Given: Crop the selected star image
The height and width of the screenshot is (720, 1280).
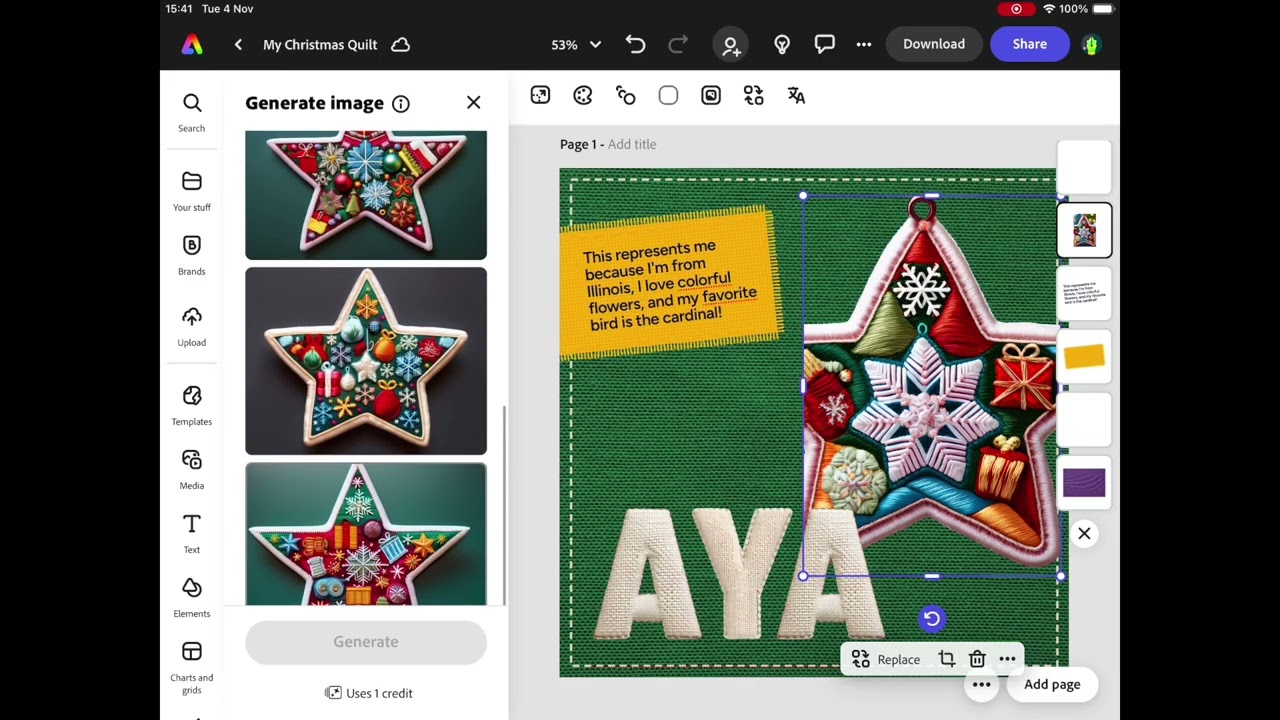Looking at the screenshot, I should pos(947,660).
